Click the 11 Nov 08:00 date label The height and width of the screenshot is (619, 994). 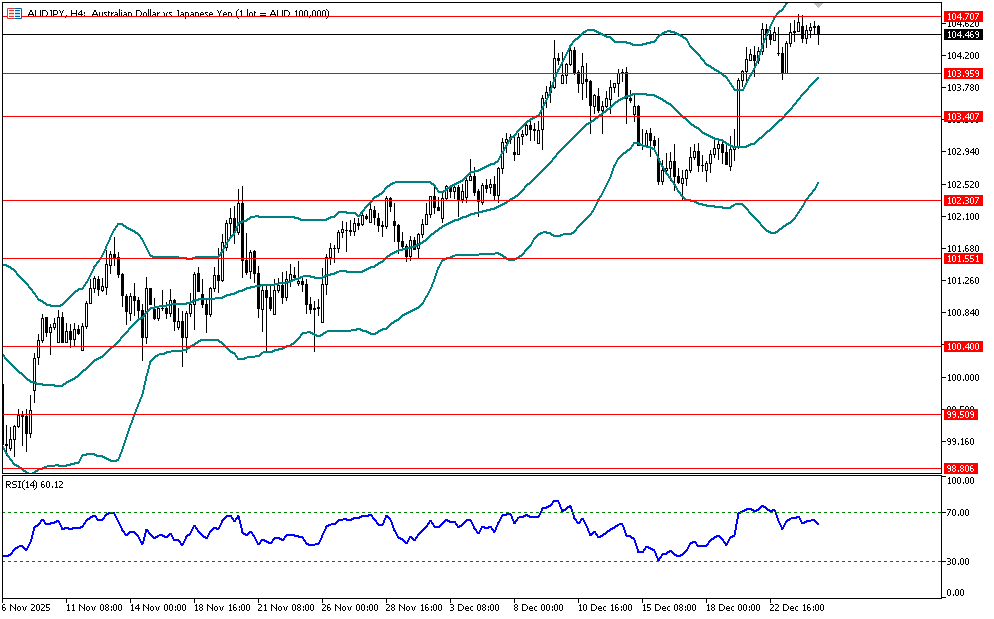pos(94,607)
